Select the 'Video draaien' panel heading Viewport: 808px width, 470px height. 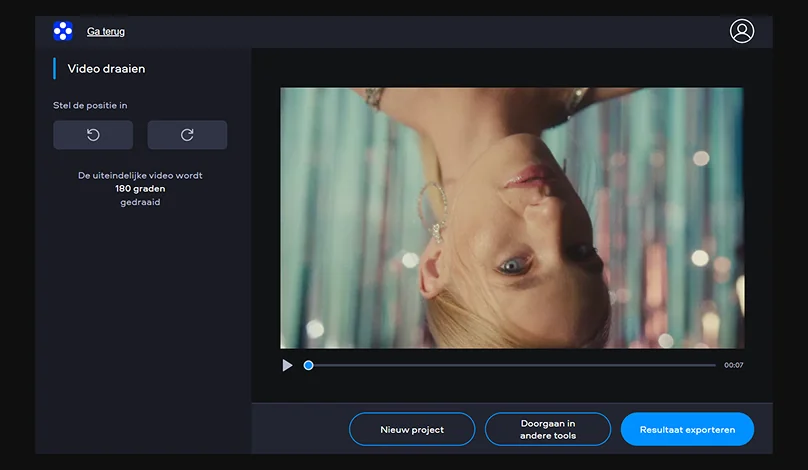point(106,69)
